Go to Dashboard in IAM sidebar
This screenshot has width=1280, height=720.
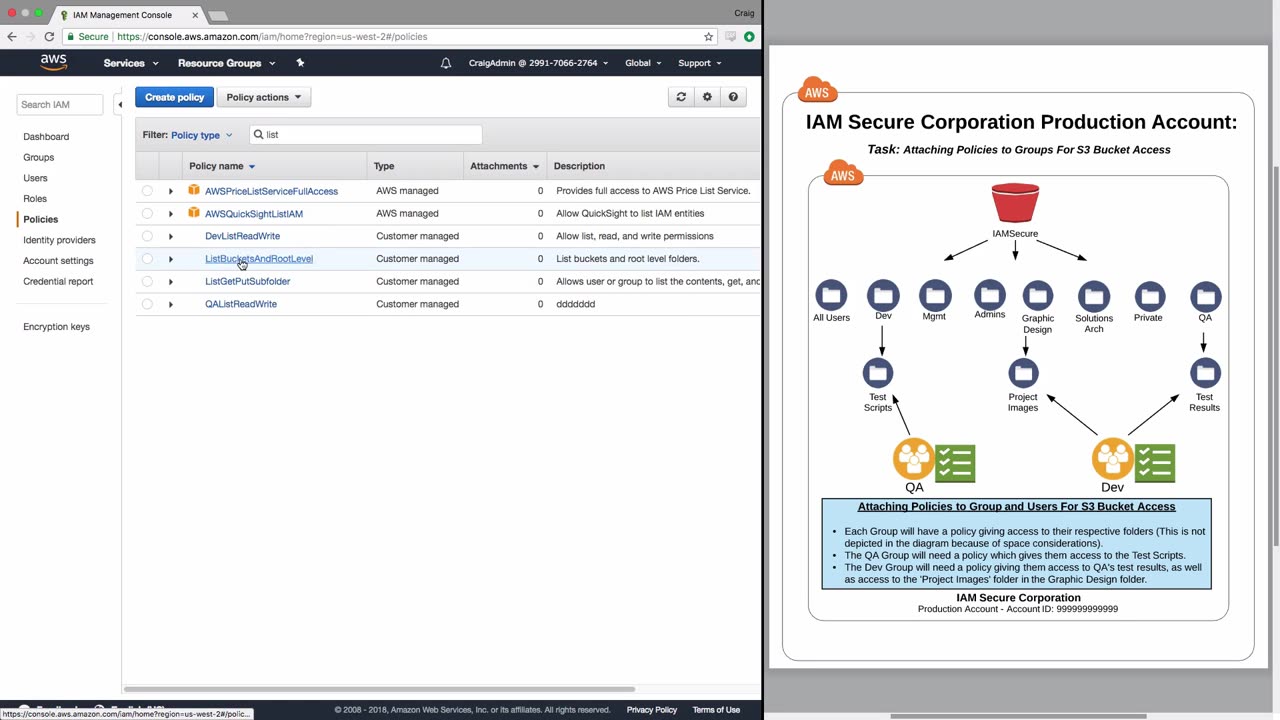(x=46, y=136)
